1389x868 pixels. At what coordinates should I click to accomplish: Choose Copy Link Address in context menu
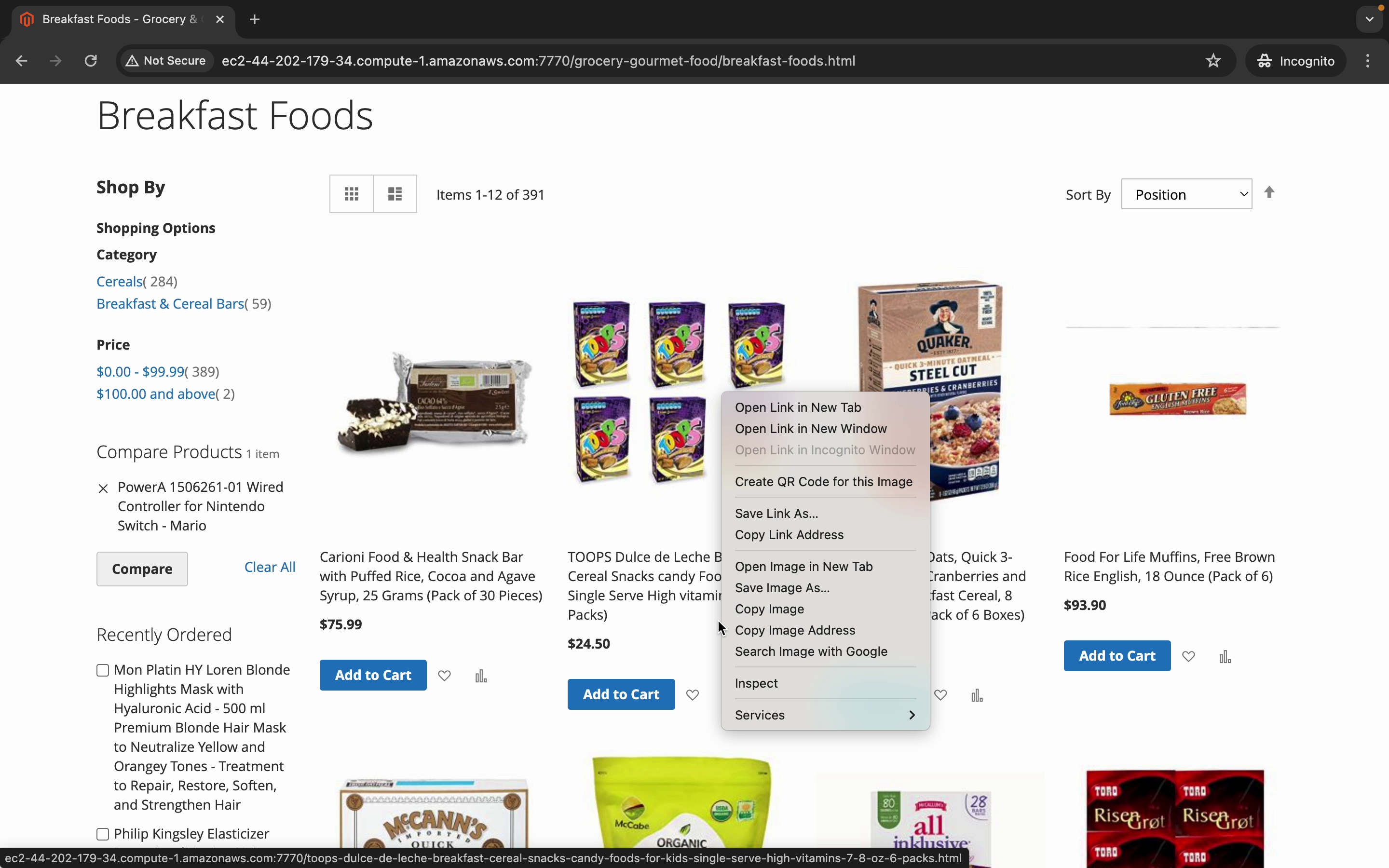[x=789, y=534]
